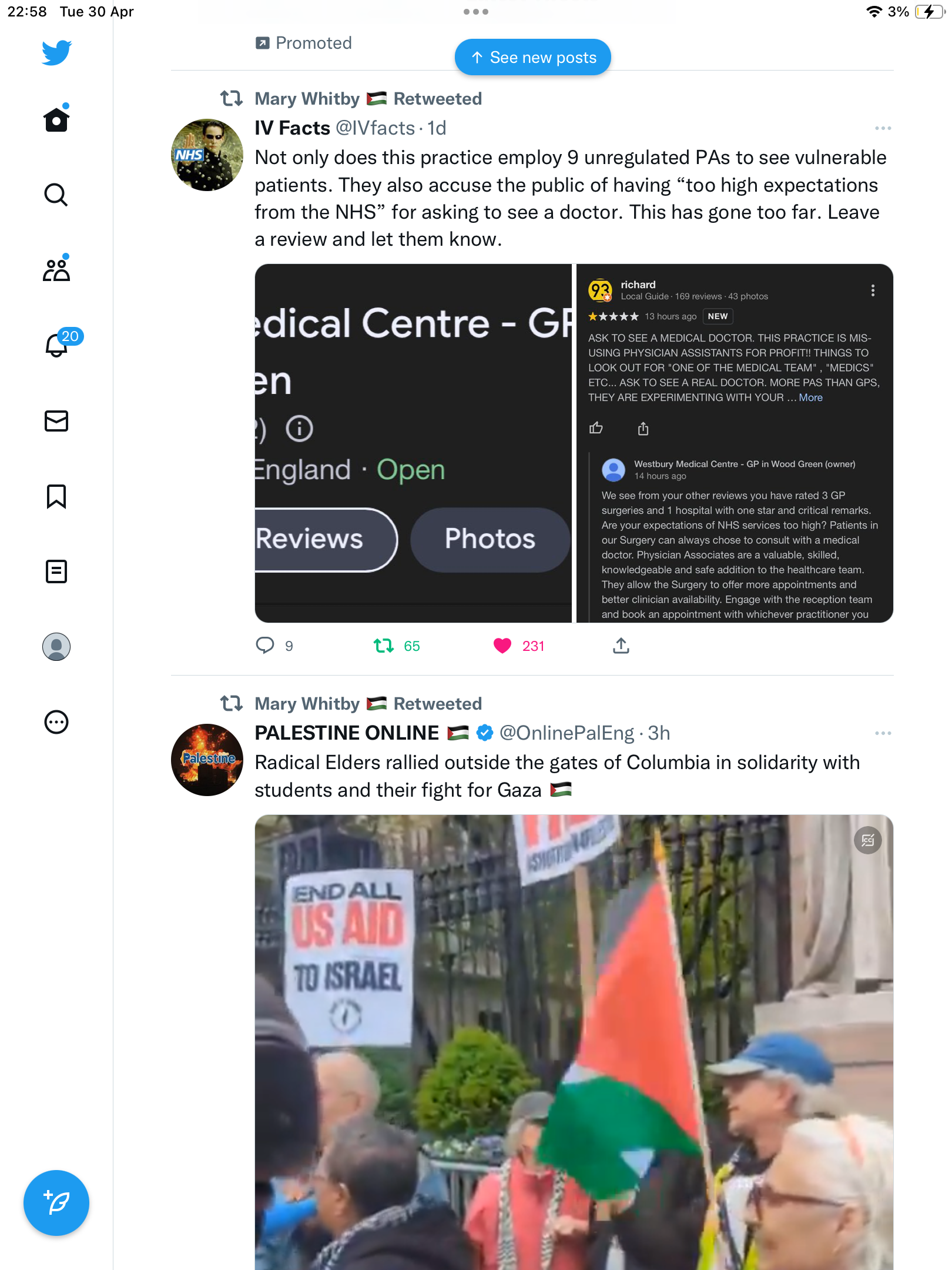Open the Lists icon in sidebar
952x1270 pixels.
click(56, 571)
